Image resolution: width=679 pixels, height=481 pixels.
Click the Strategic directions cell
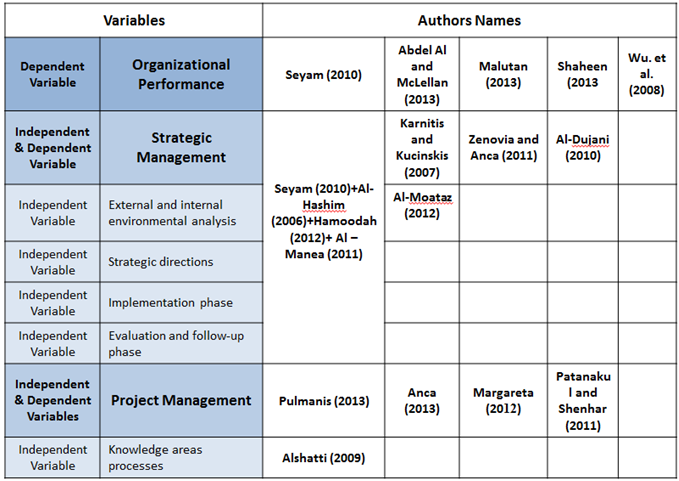tap(181, 262)
